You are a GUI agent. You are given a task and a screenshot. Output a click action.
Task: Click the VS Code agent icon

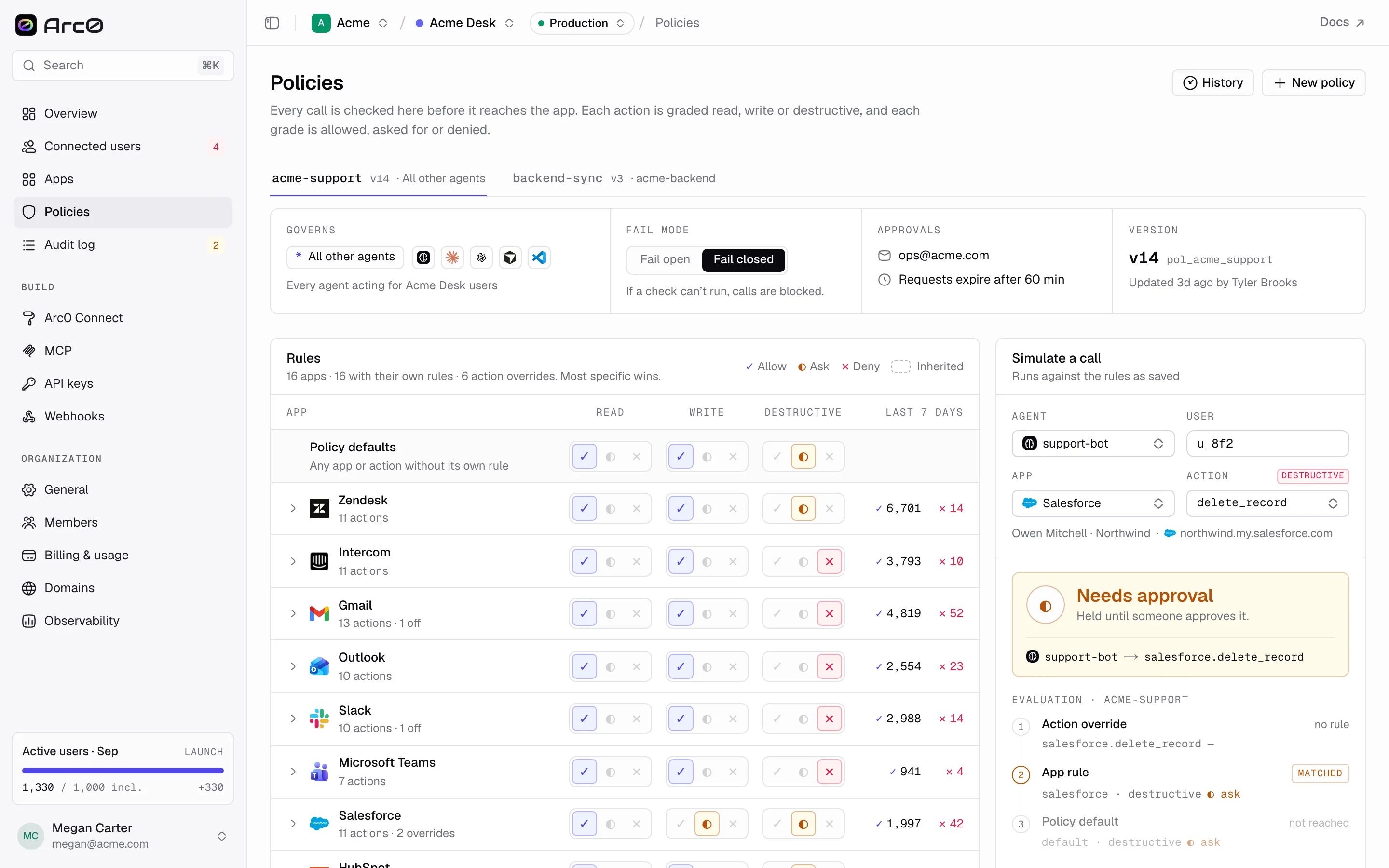click(x=539, y=257)
